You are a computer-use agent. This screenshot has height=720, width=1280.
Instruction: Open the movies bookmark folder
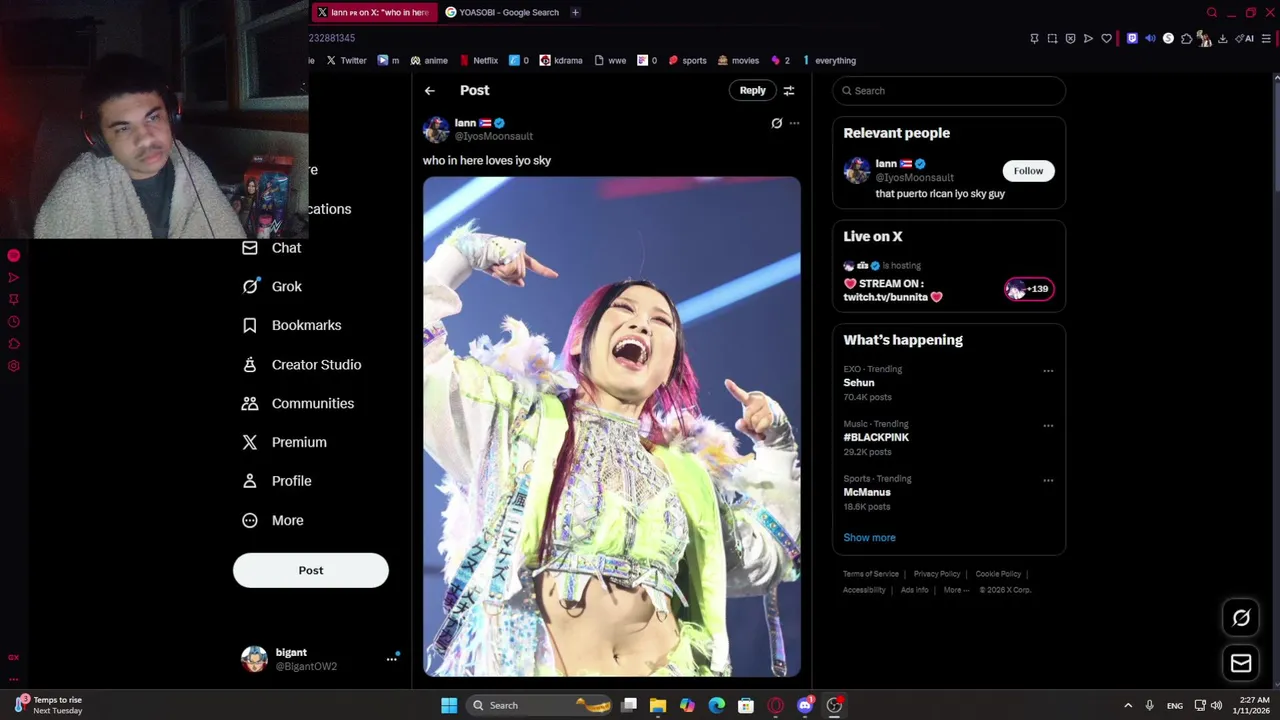[738, 61]
